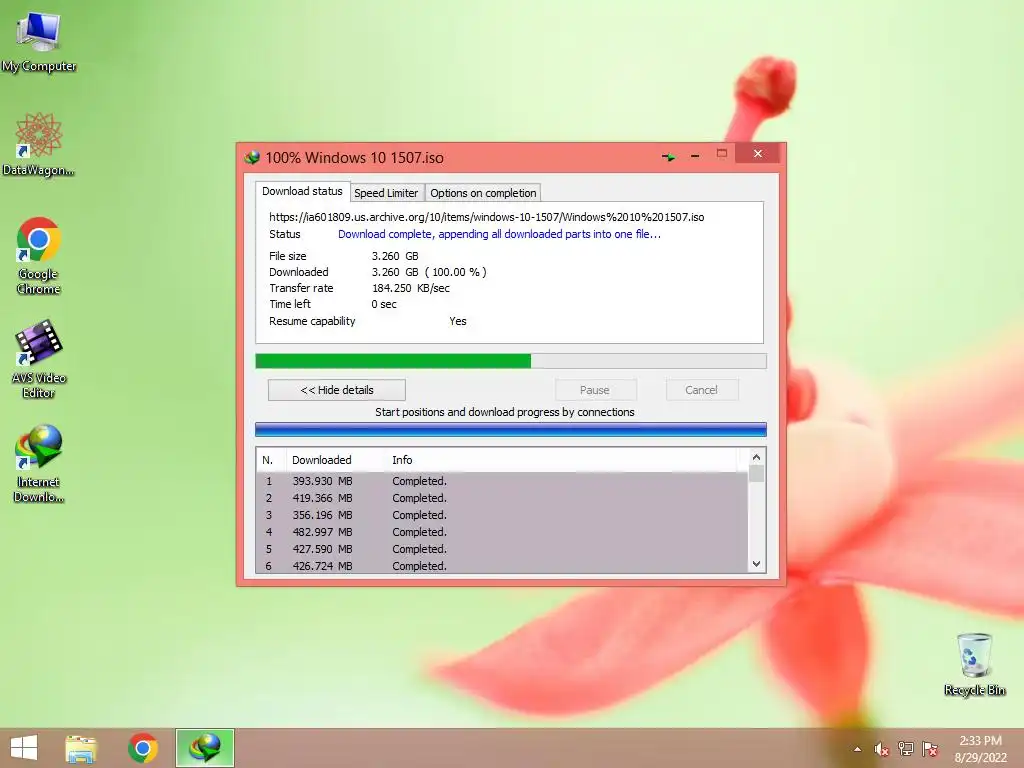Screen dimensions: 1024x768
Task: Select connection row with 356.196 MB
Action: click(x=502, y=515)
